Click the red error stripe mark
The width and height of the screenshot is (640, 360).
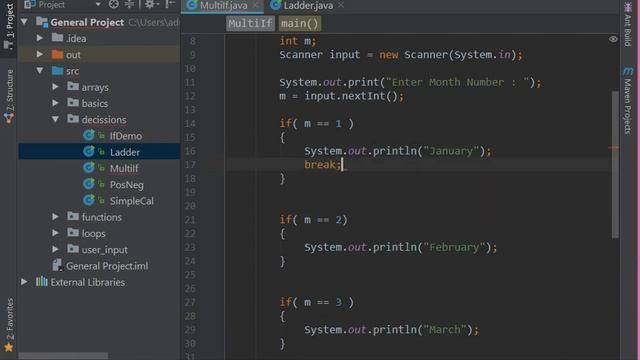[x=613, y=148]
